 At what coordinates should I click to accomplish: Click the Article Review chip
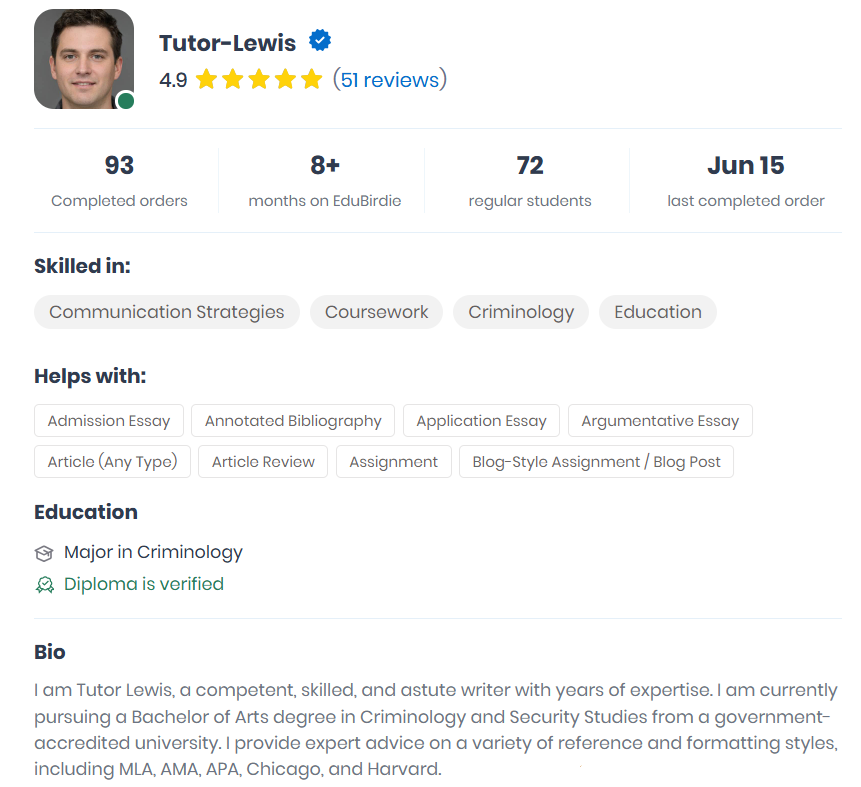[x=263, y=461]
